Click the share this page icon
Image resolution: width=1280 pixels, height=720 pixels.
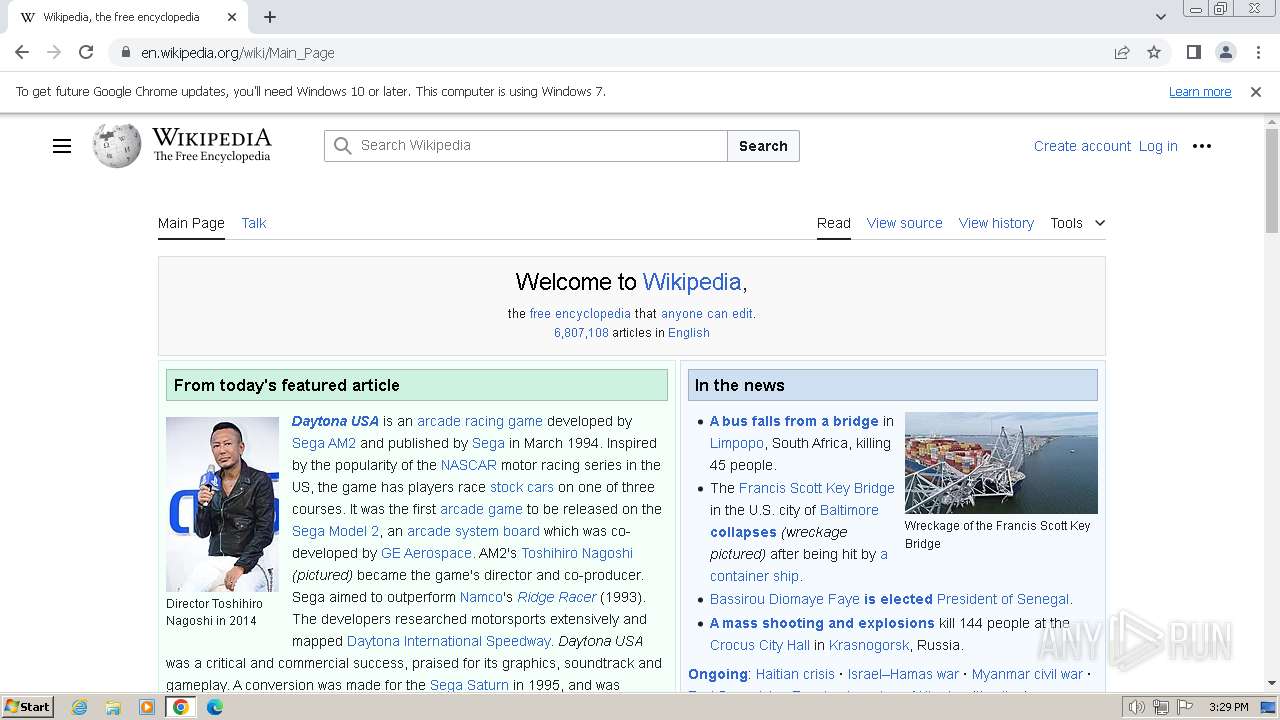click(x=1122, y=52)
